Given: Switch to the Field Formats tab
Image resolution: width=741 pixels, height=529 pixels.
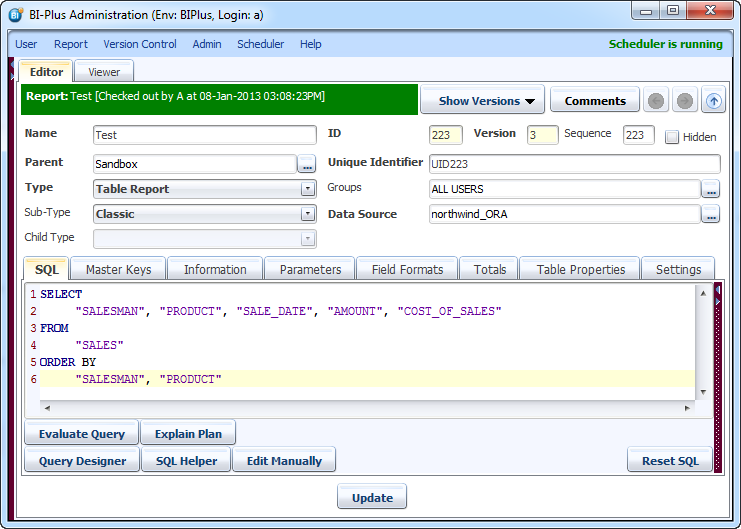Looking at the screenshot, I should (407, 269).
